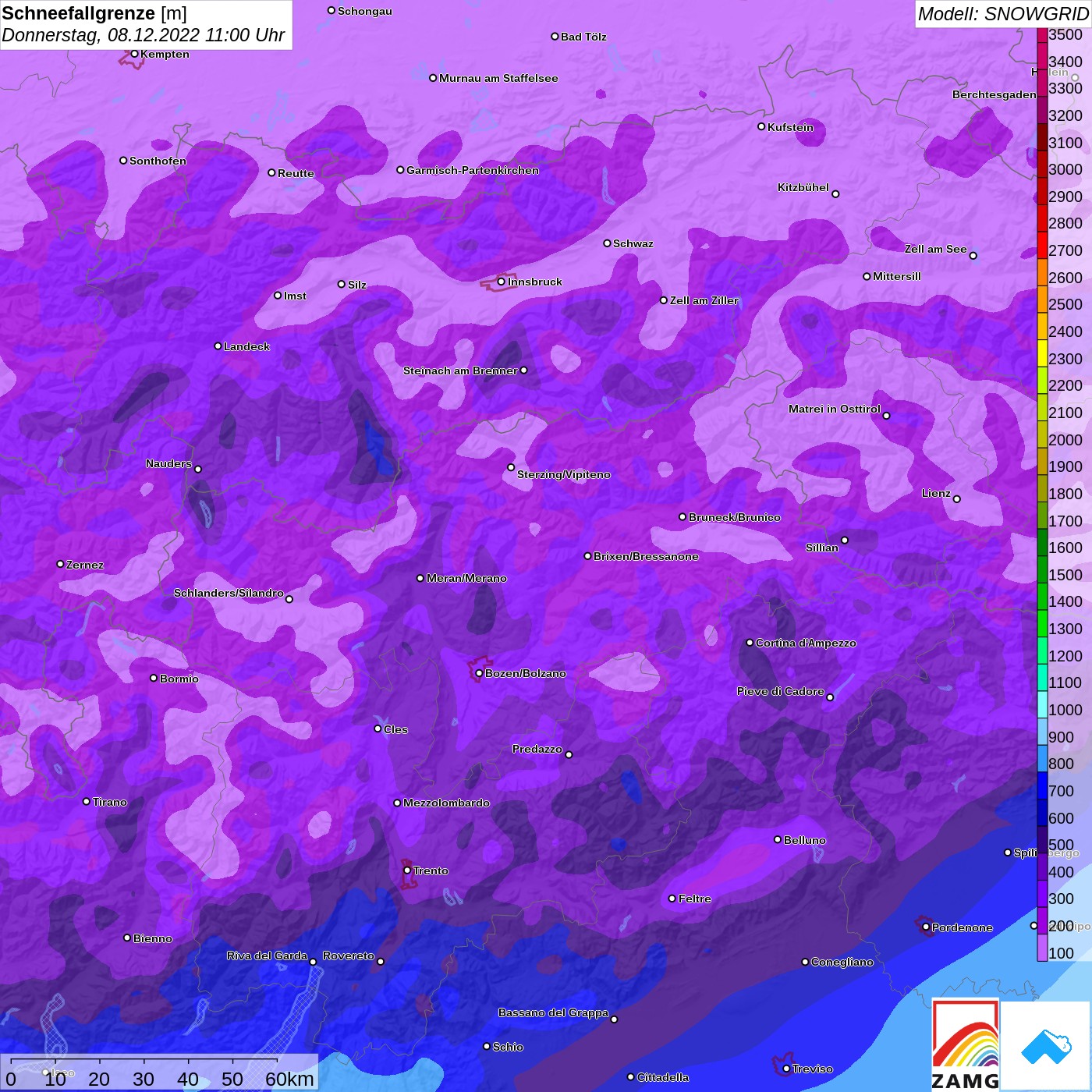Select the Treviso label

click(x=813, y=1069)
